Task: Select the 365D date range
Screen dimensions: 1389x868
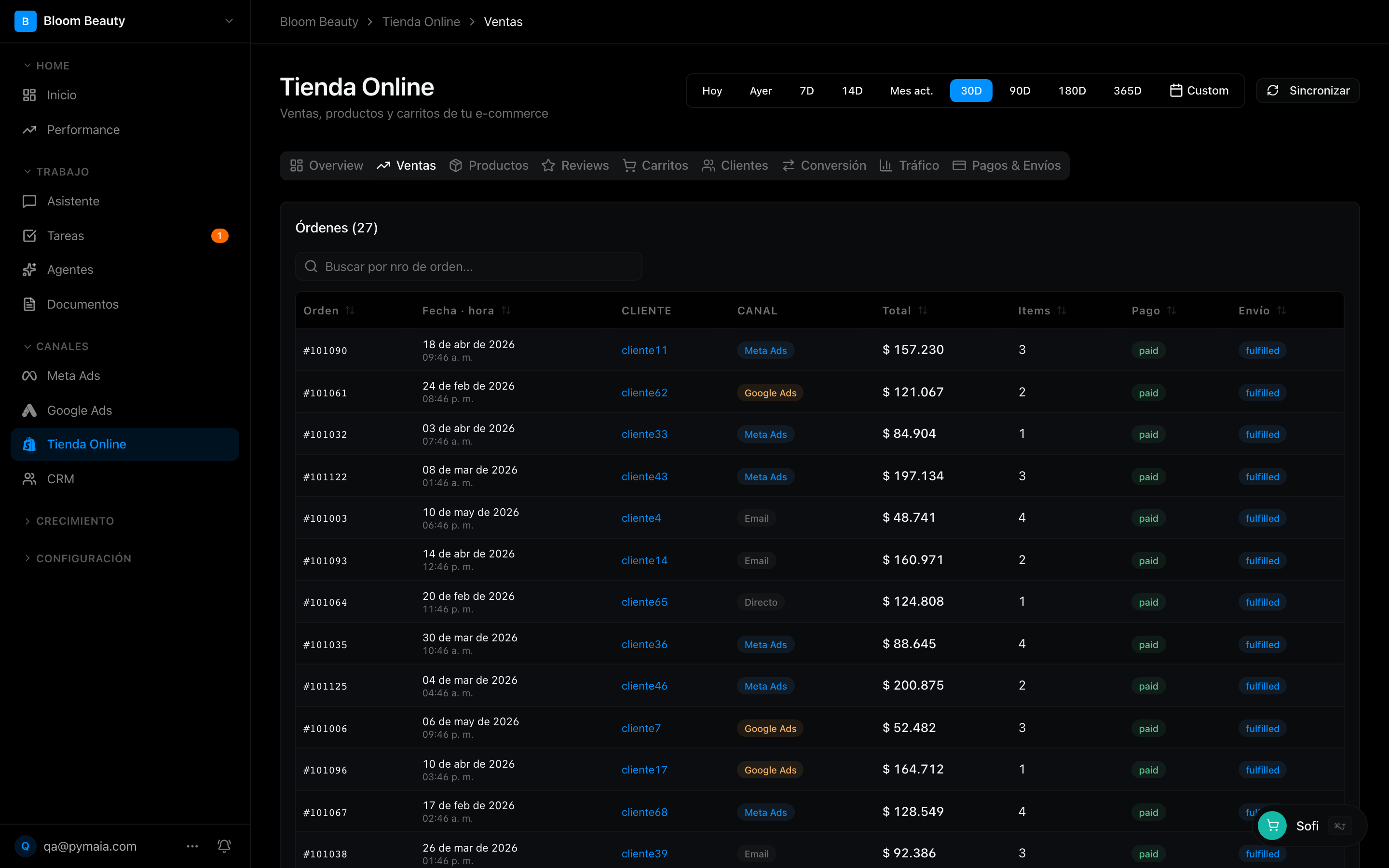Action: pos(1127,91)
